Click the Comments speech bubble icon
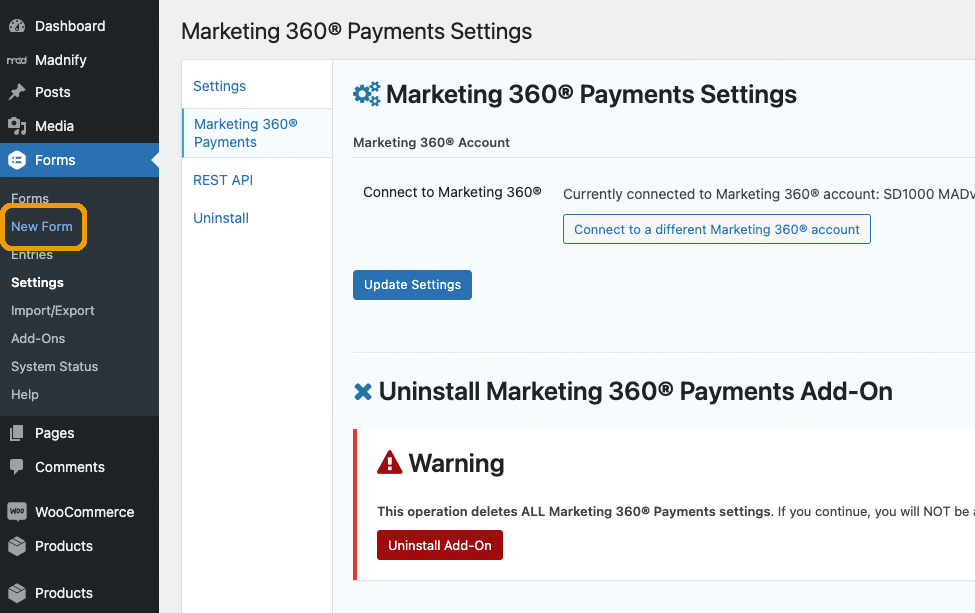Image resolution: width=975 pixels, height=613 pixels. coord(17,467)
